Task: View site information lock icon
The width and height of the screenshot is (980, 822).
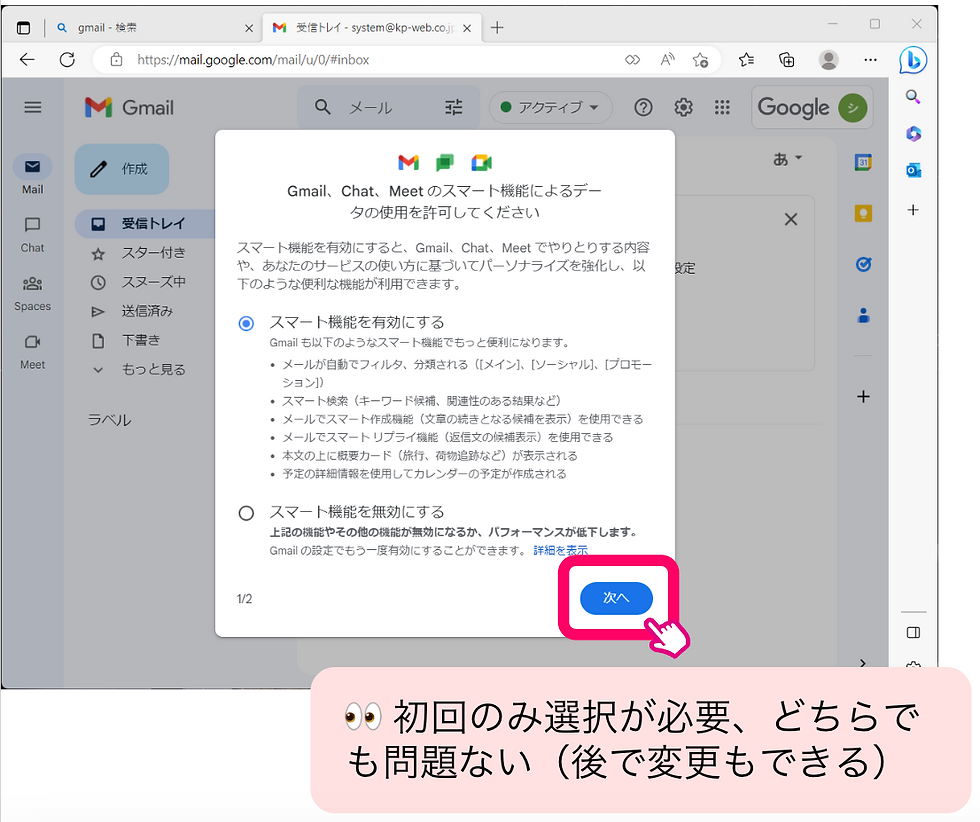Action: pyautogui.click(x=116, y=60)
